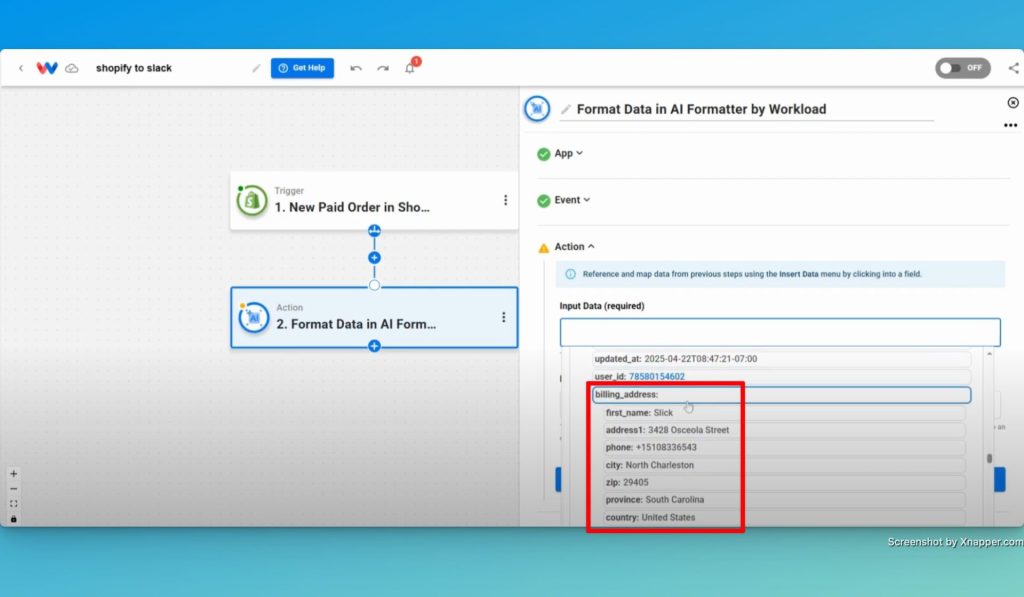This screenshot has width=1024, height=597.
Task: Add a branch path below trigger
Action: [374, 231]
